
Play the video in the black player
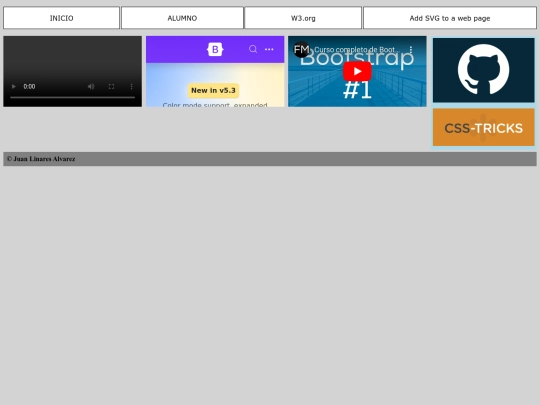point(14,86)
